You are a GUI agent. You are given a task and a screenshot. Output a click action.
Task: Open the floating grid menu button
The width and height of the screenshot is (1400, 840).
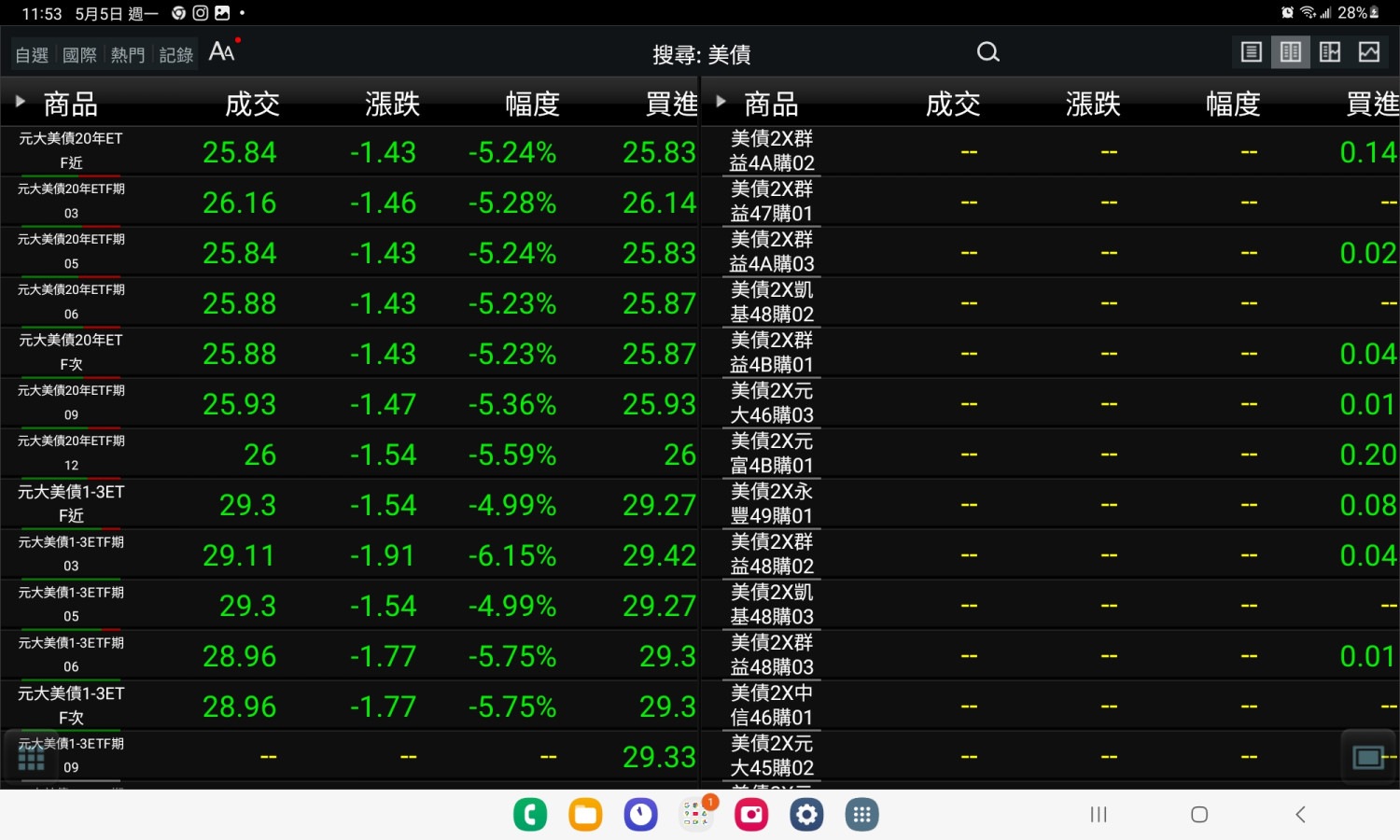[x=31, y=760]
